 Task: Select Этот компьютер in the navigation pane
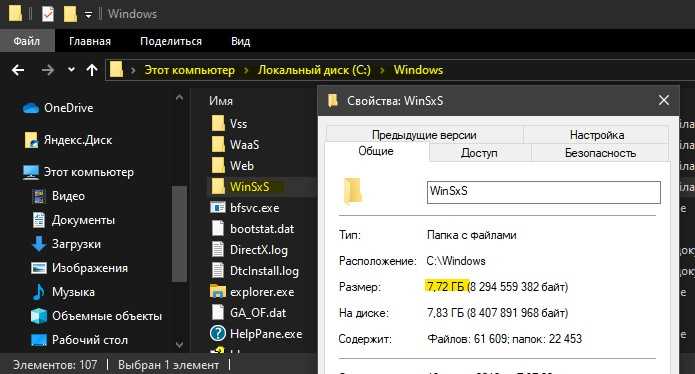[88, 172]
